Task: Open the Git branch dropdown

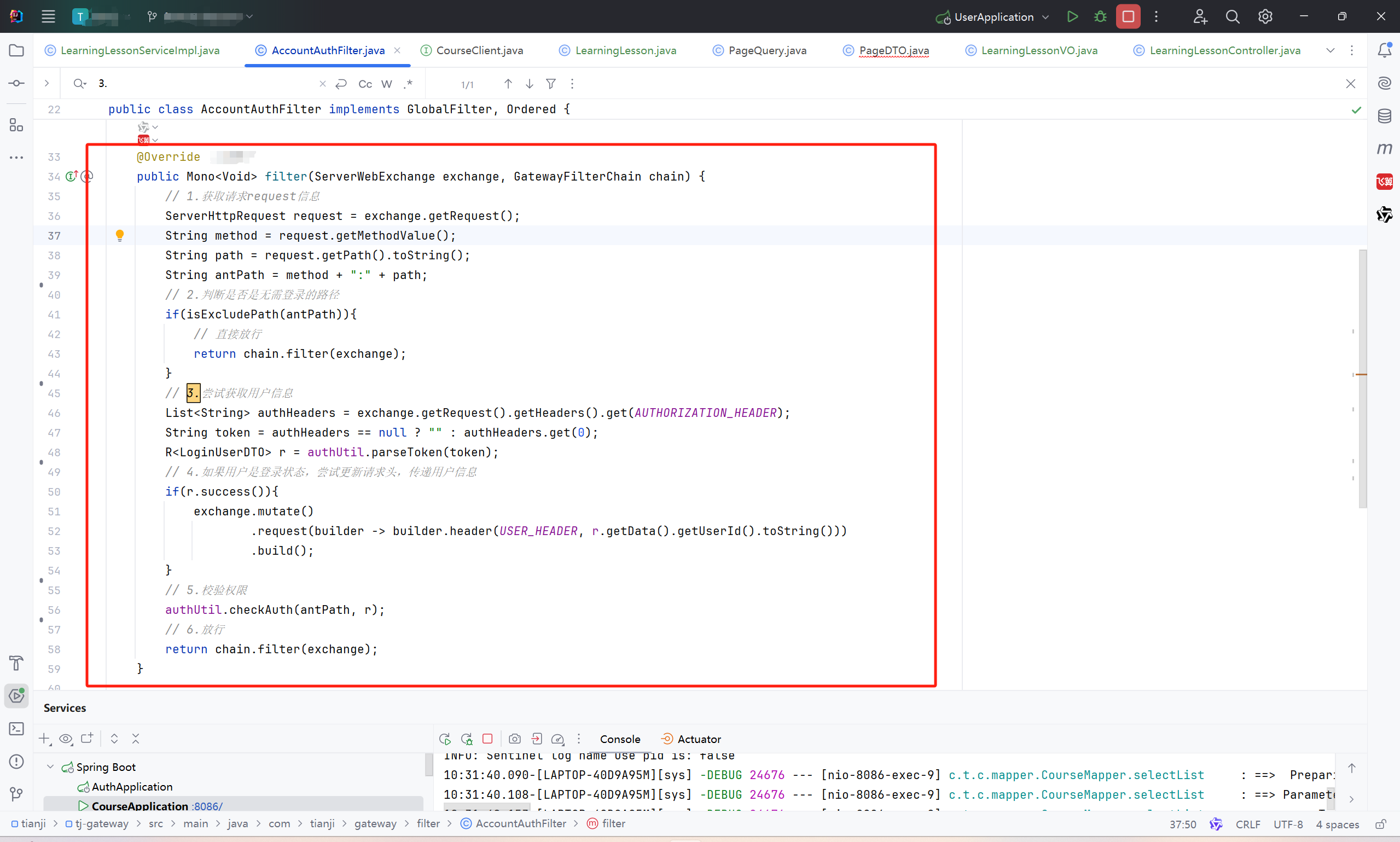Action: point(199,16)
